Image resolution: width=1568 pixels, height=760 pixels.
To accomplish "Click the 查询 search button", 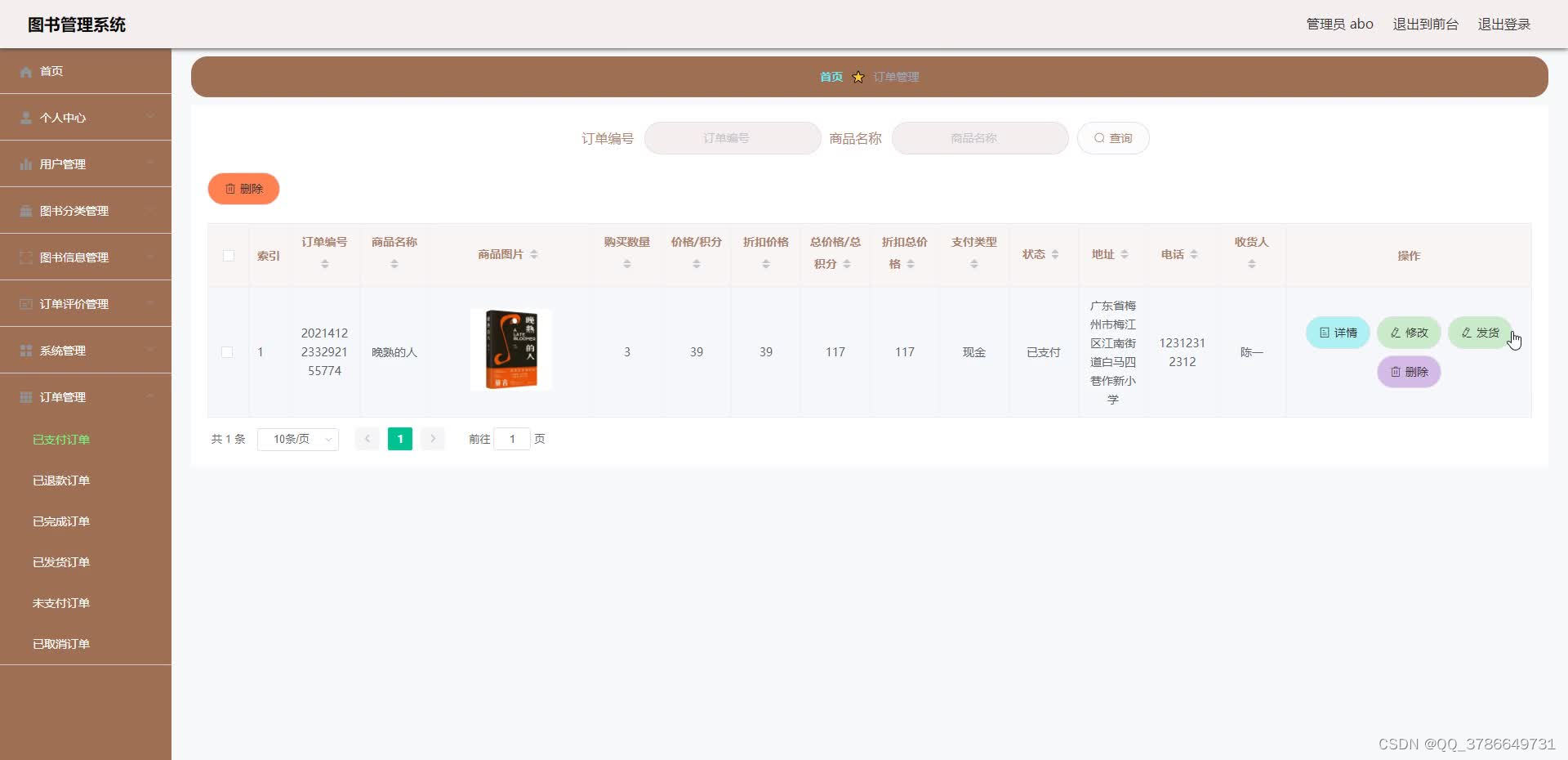I will click(1113, 138).
